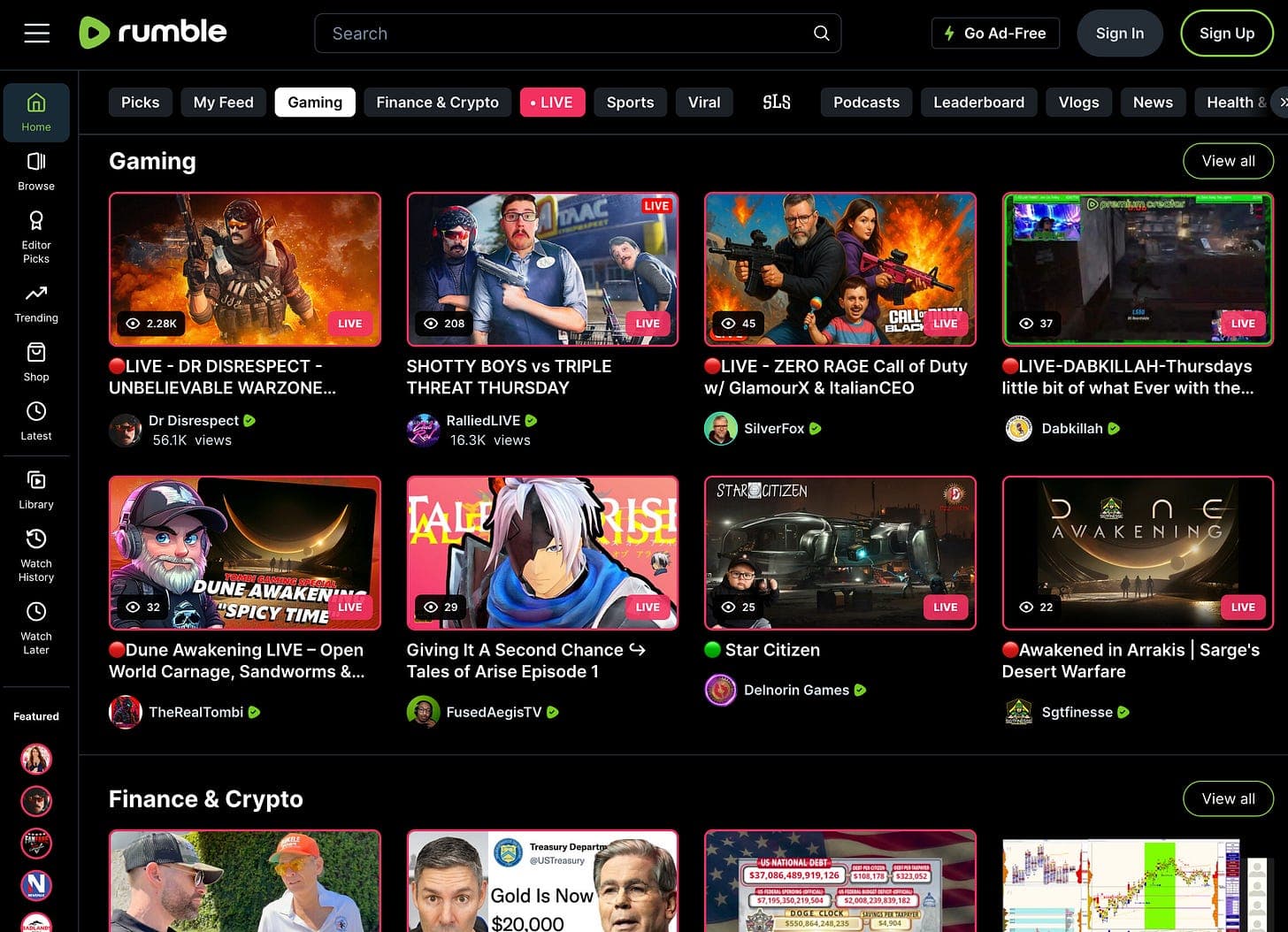Open the featured channel with N logo
1288x932 pixels.
click(x=36, y=885)
